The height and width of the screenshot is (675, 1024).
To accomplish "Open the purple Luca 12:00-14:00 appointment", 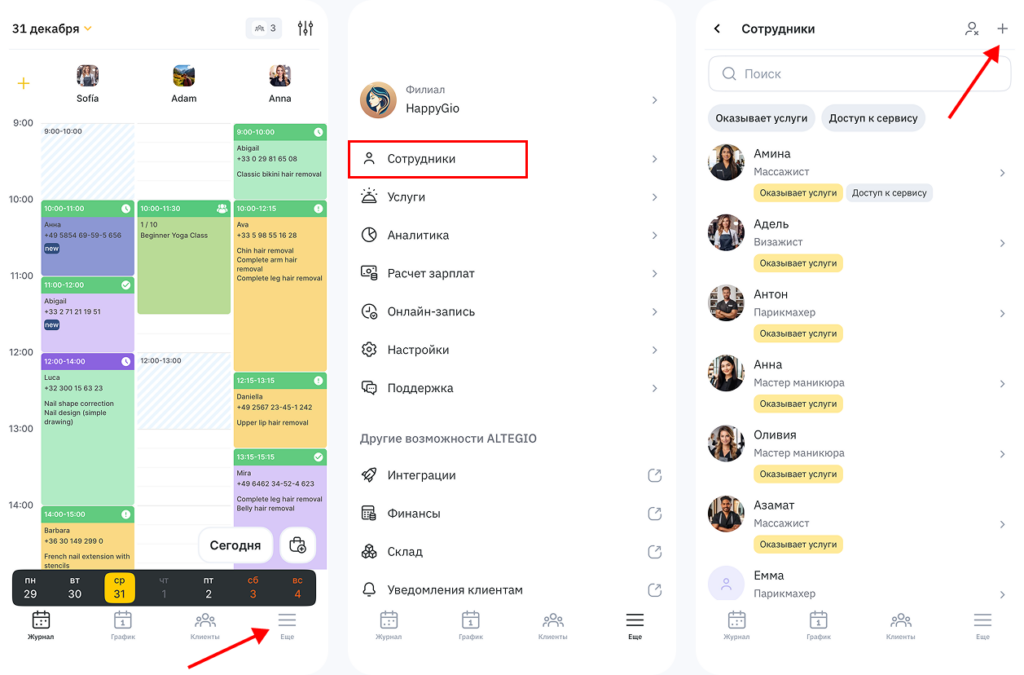I will pos(88,429).
